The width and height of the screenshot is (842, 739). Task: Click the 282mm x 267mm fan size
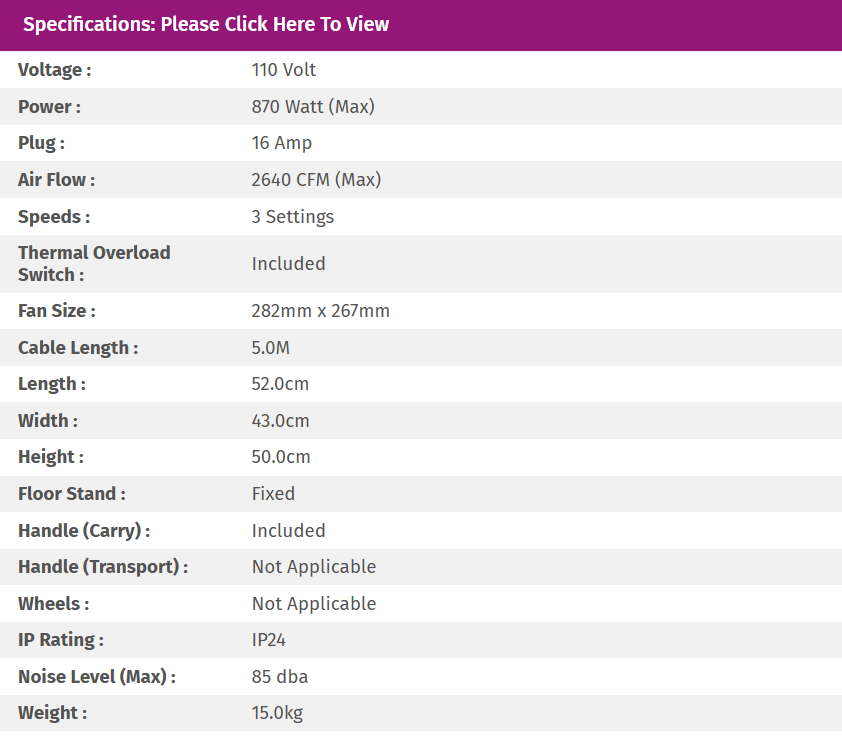click(x=321, y=311)
